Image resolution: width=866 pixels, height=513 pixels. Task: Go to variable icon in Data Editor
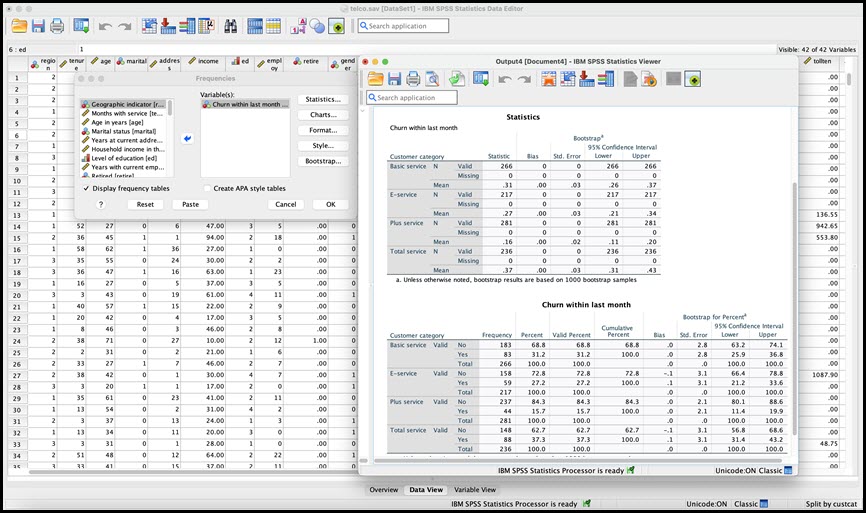(x=168, y=26)
